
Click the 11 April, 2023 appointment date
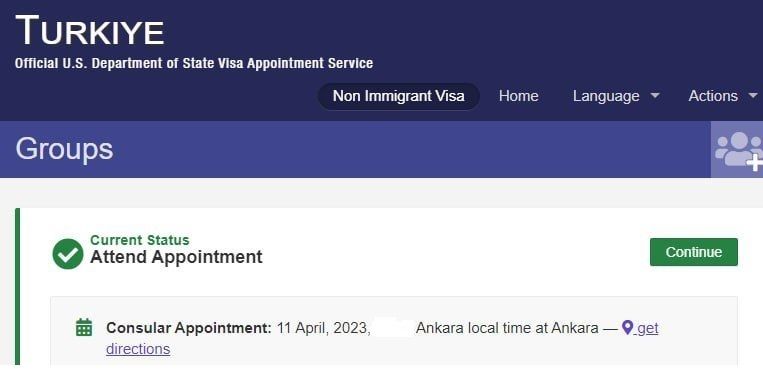pos(324,328)
